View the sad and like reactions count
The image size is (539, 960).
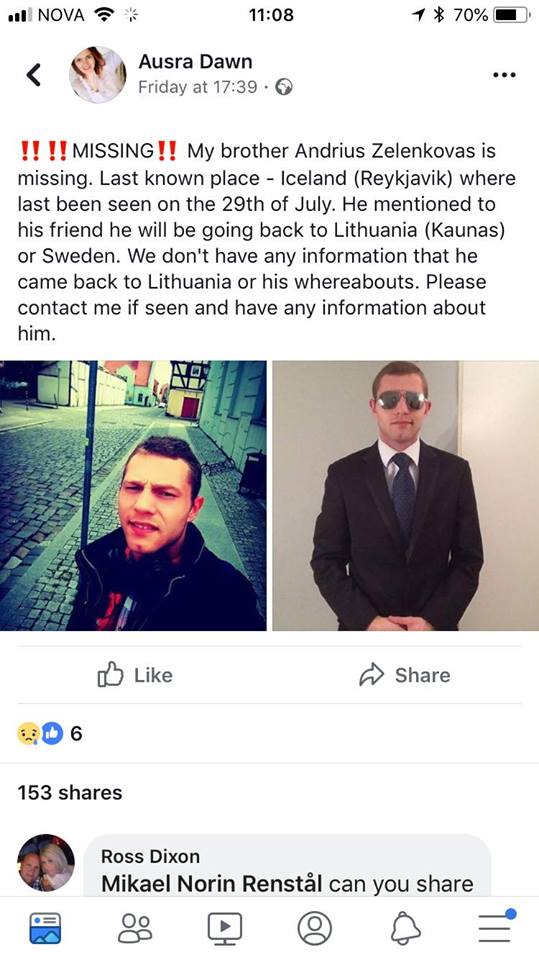point(50,733)
